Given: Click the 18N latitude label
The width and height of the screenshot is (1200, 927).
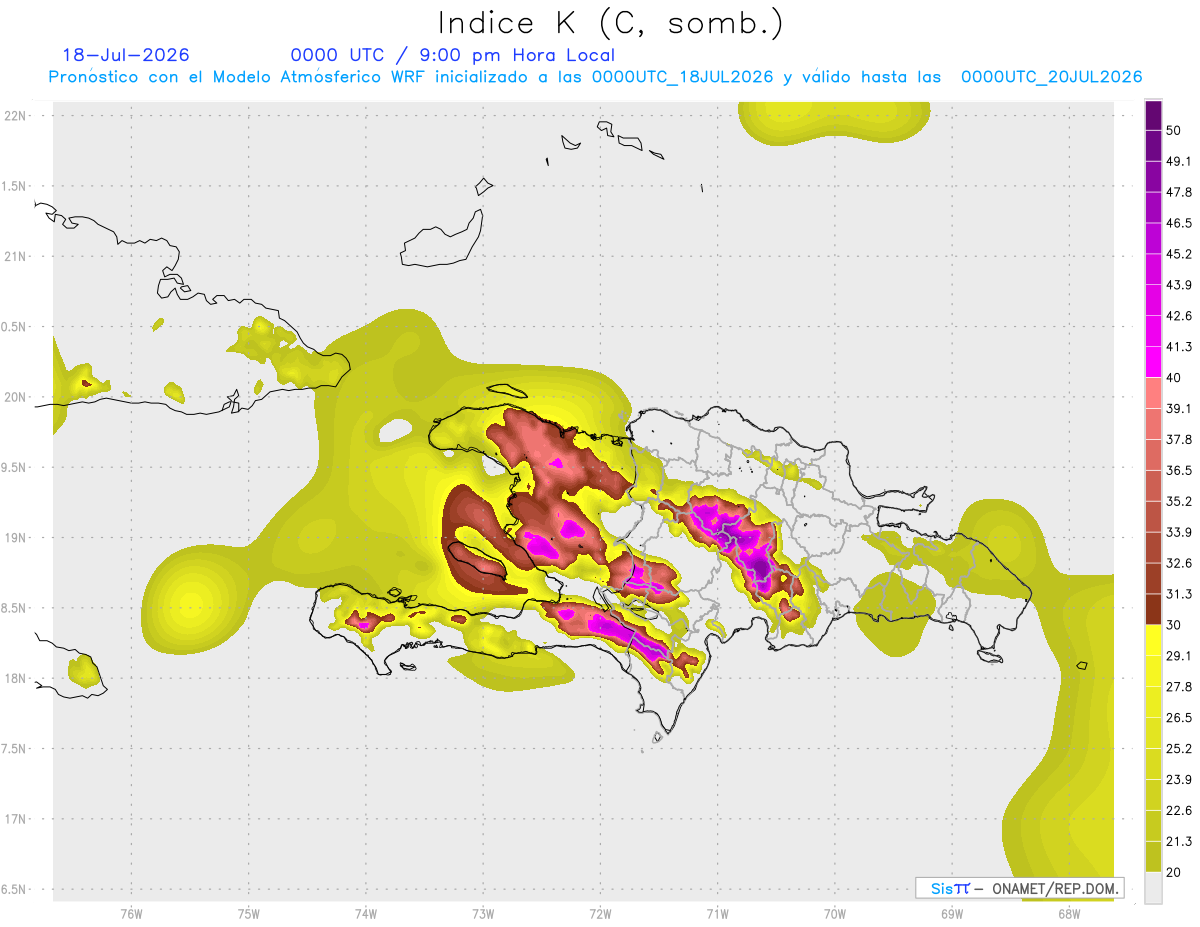Looking at the screenshot, I should (x=17, y=678).
